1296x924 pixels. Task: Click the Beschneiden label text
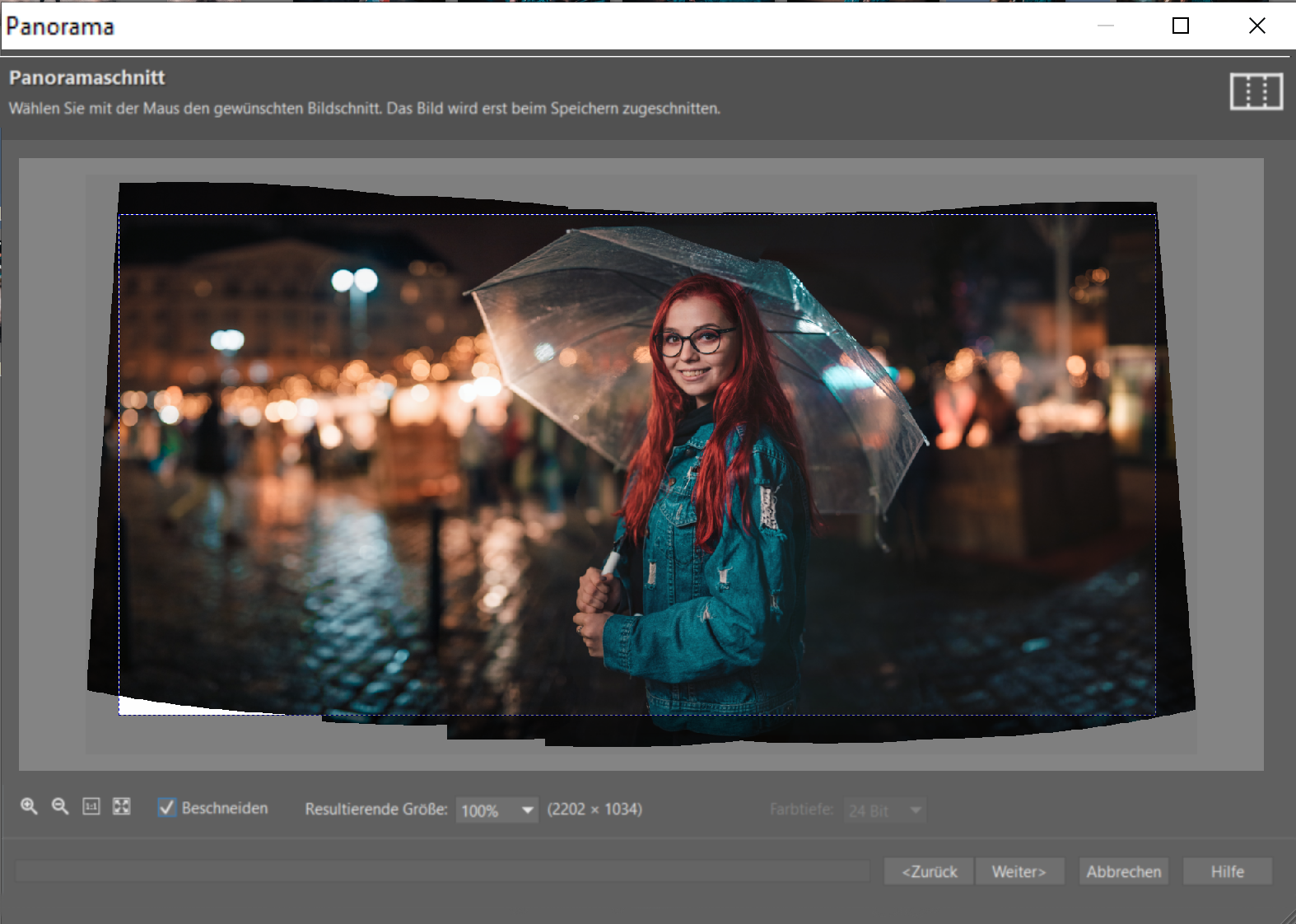click(x=225, y=809)
